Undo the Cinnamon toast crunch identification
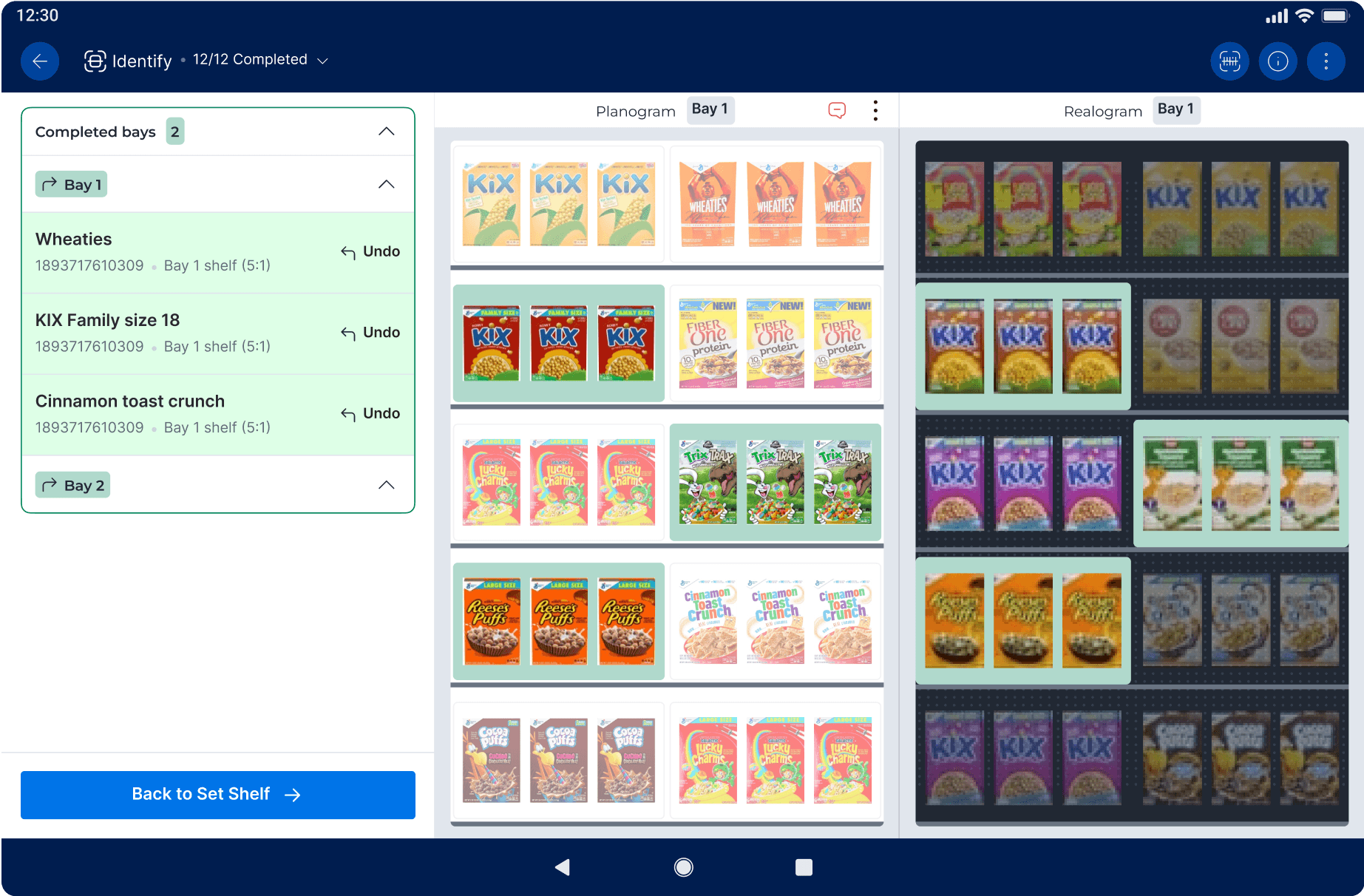 (x=370, y=413)
